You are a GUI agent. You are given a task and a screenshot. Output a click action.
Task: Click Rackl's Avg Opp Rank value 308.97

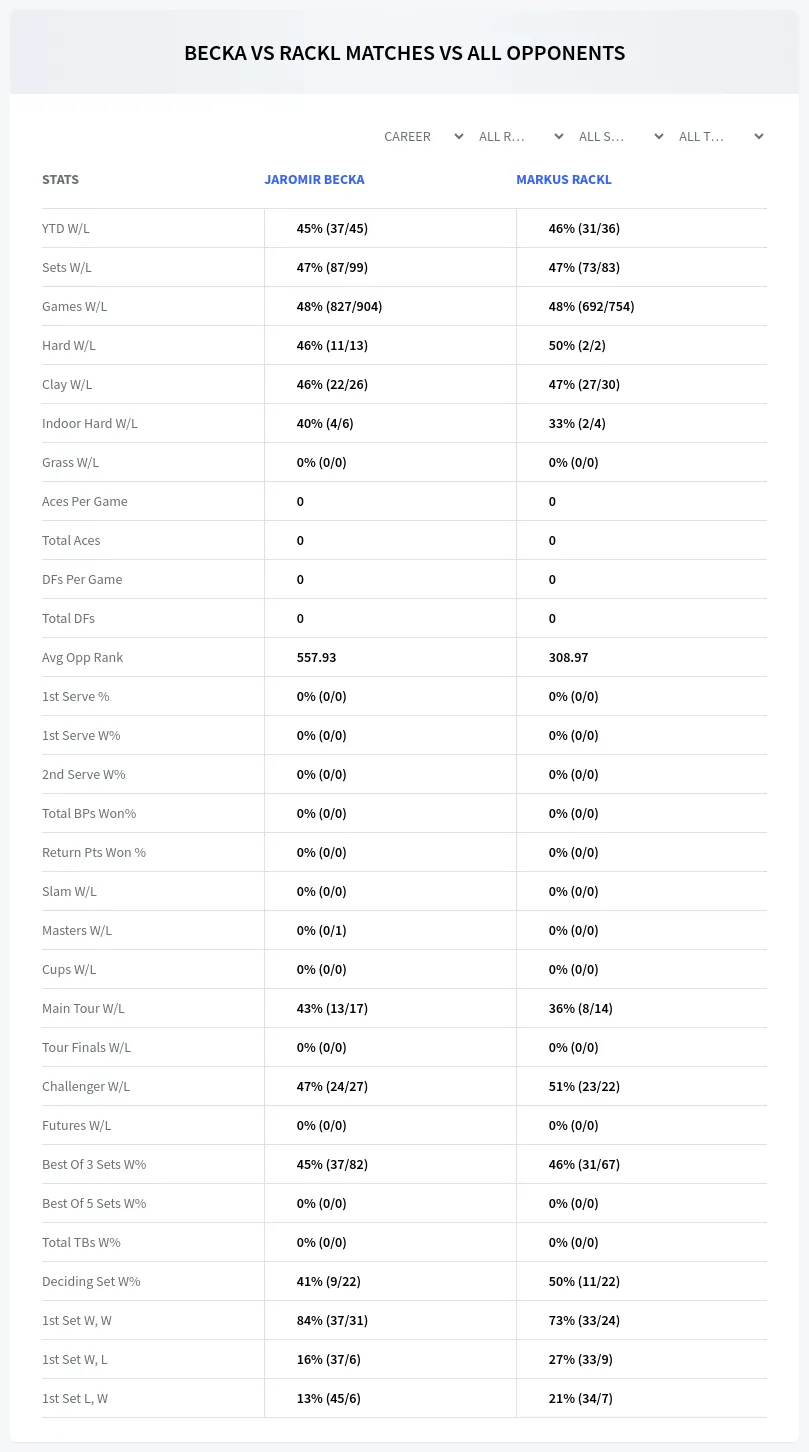568,657
